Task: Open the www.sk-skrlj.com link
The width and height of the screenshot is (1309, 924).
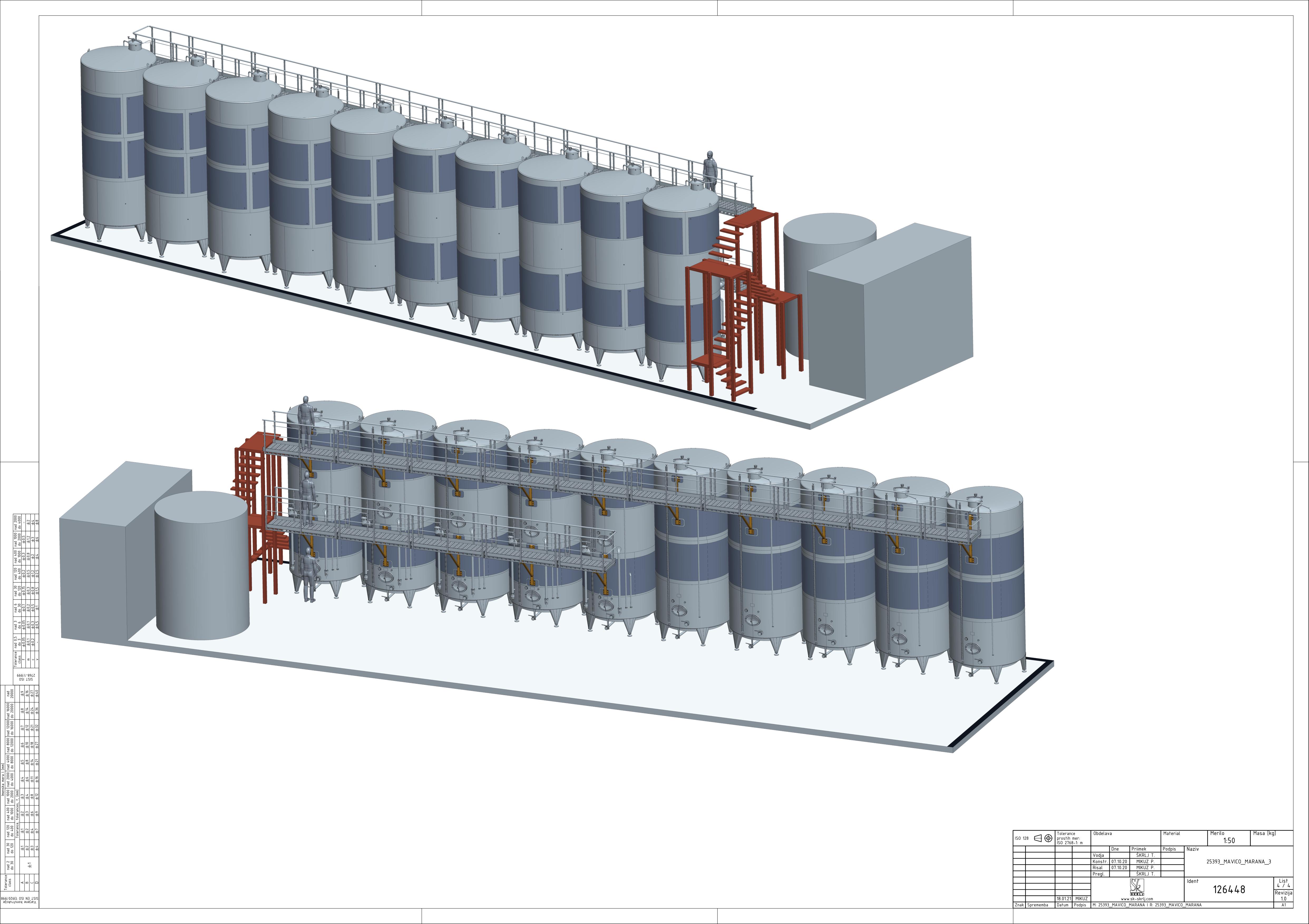Action: click(x=1137, y=899)
